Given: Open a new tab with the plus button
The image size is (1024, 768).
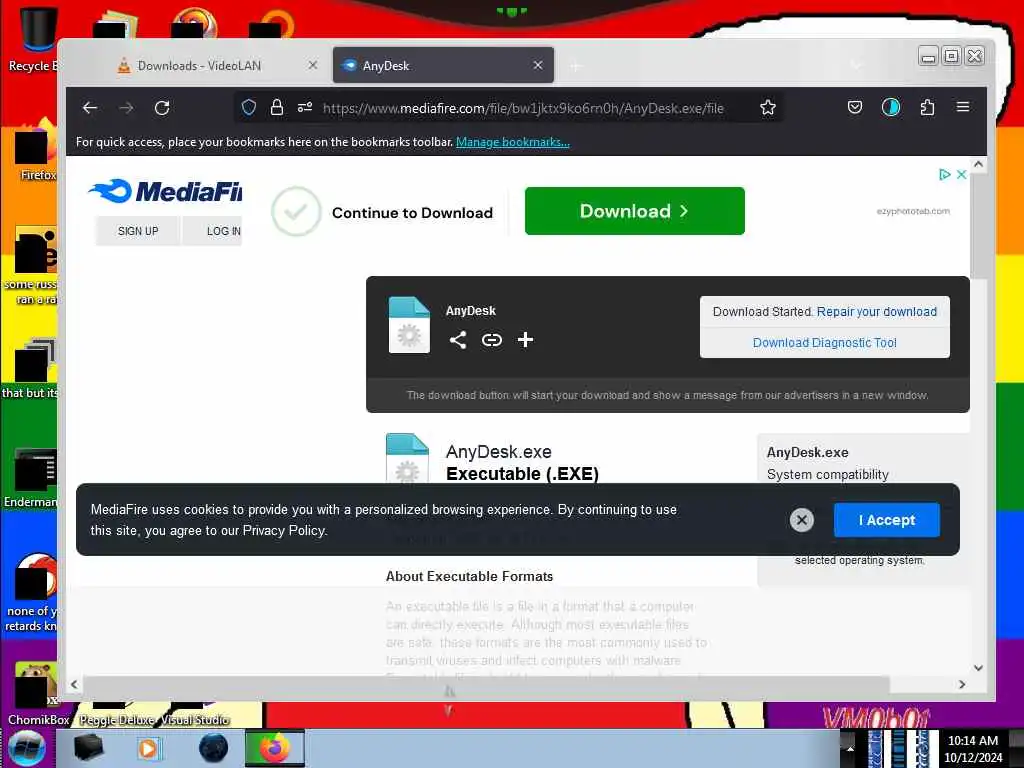Looking at the screenshot, I should tap(575, 66).
